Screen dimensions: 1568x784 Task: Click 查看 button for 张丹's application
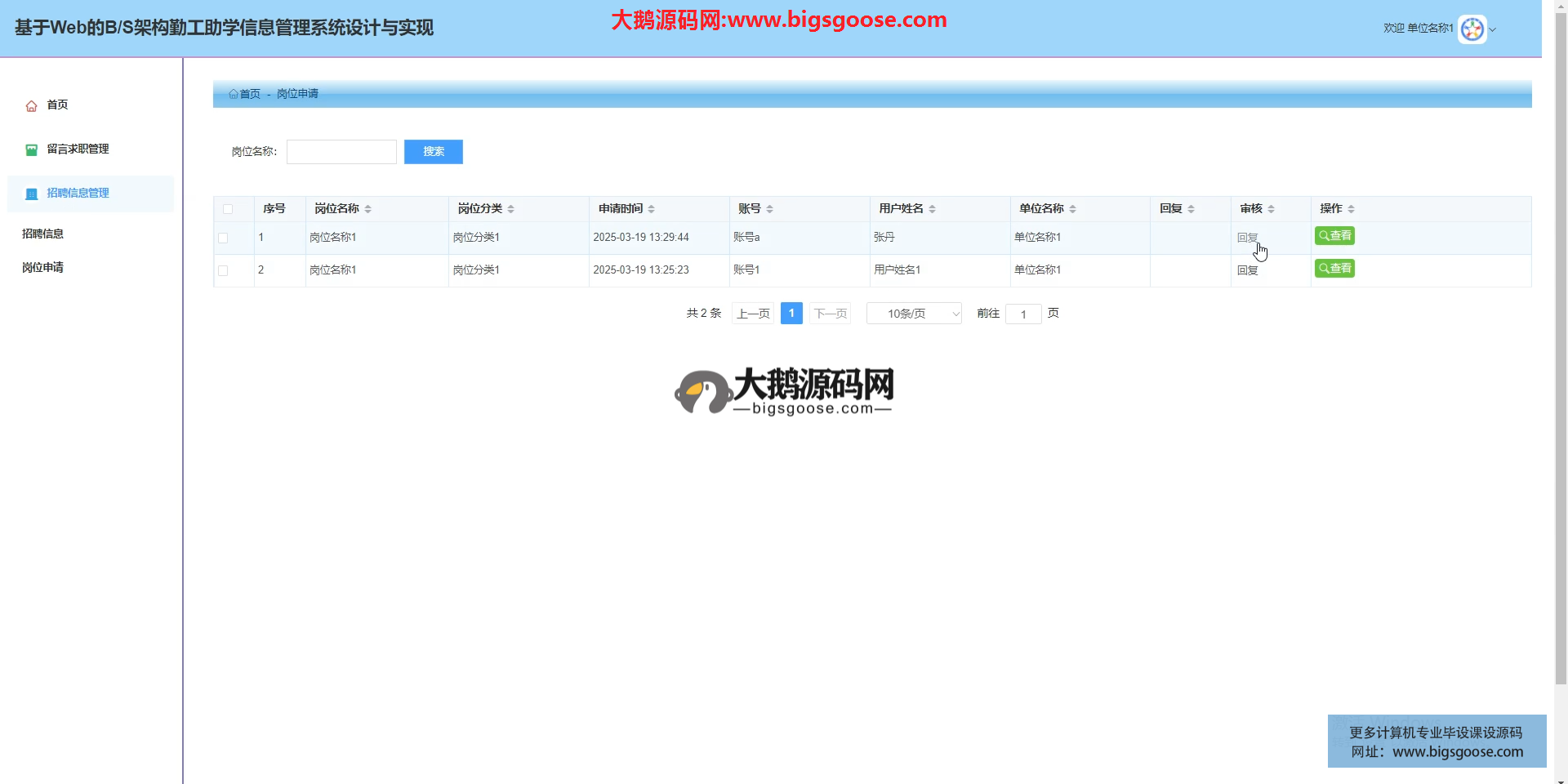point(1334,236)
